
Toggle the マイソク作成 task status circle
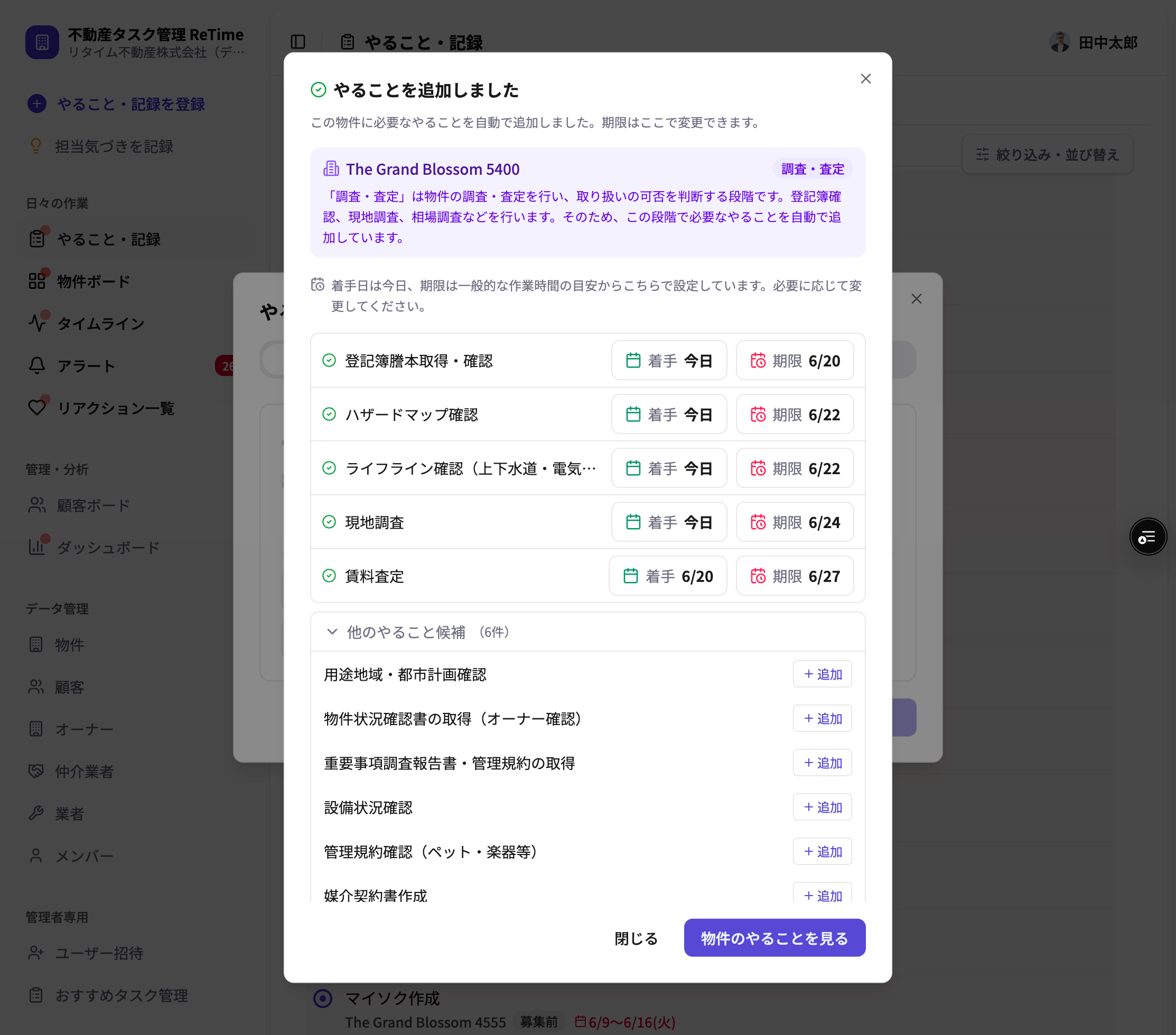coord(323,998)
